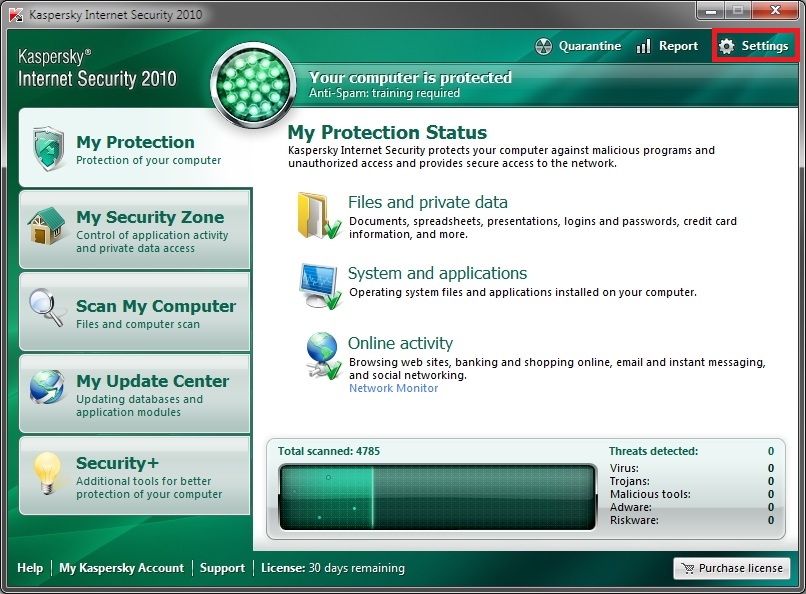
Task: Click the Report bar chart icon
Action: 643,46
